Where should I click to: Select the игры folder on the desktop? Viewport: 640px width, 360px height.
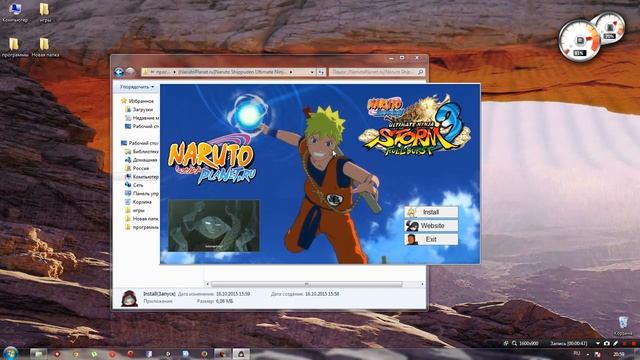click(44, 12)
